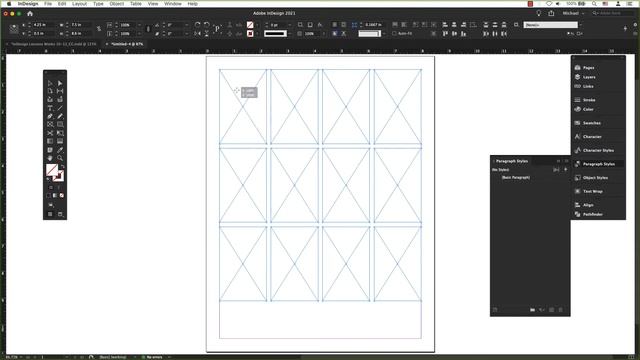Switch to the InDesign Lessons document tab
The image size is (640, 360).
(53, 44)
